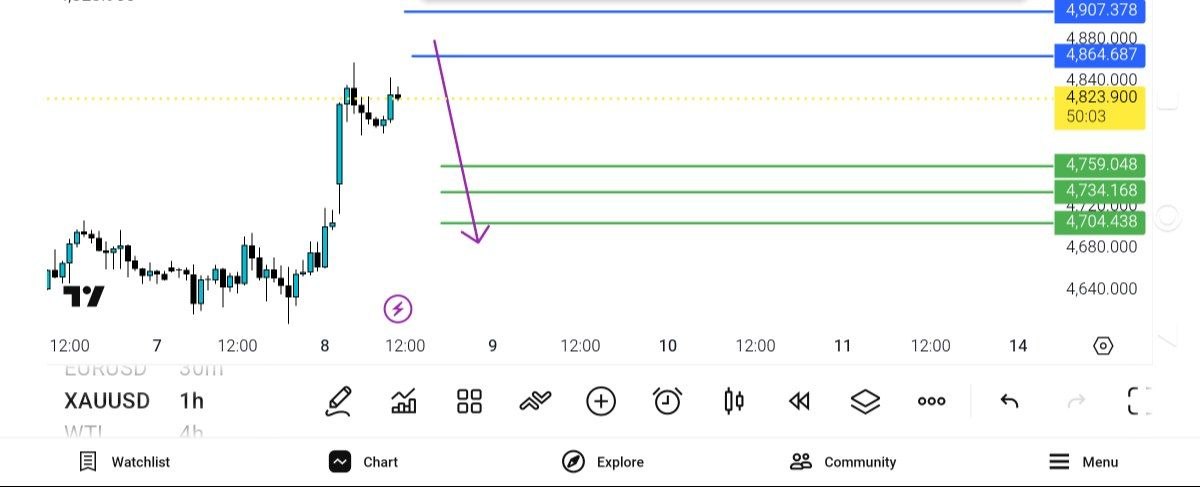
Task: Open the Menu tab
Action: point(1084,462)
